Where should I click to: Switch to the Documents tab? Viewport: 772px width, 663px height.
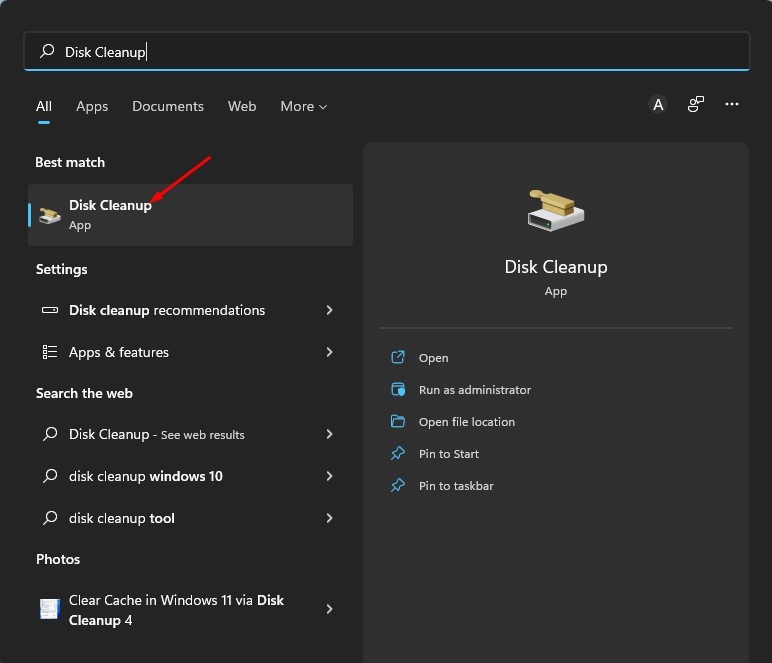(168, 106)
